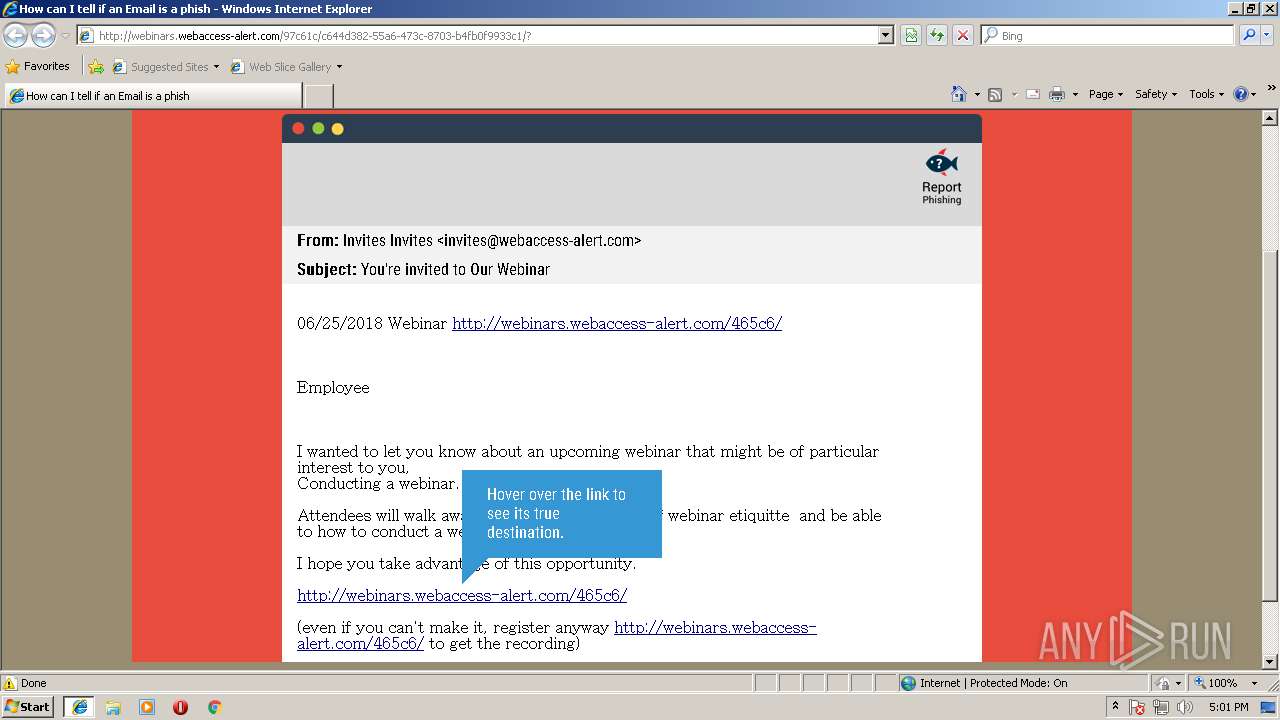
Task: Expand the command bar overflow chevron
Action: pos(1272,88)
